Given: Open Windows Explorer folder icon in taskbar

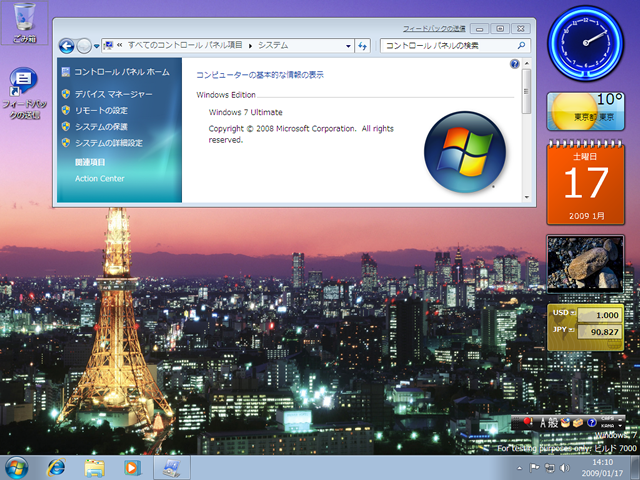Looking at the screenshot, I should click(95, 467).
